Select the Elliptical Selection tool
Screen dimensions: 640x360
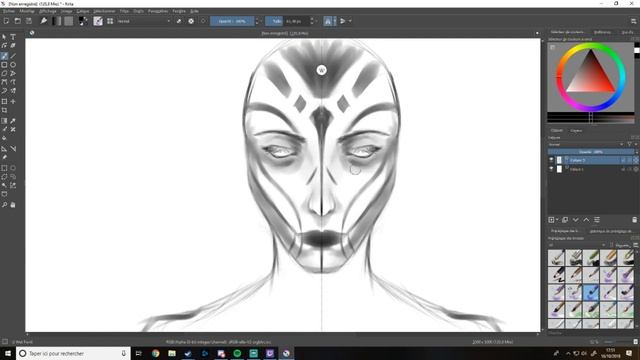(x=13, y=168)
